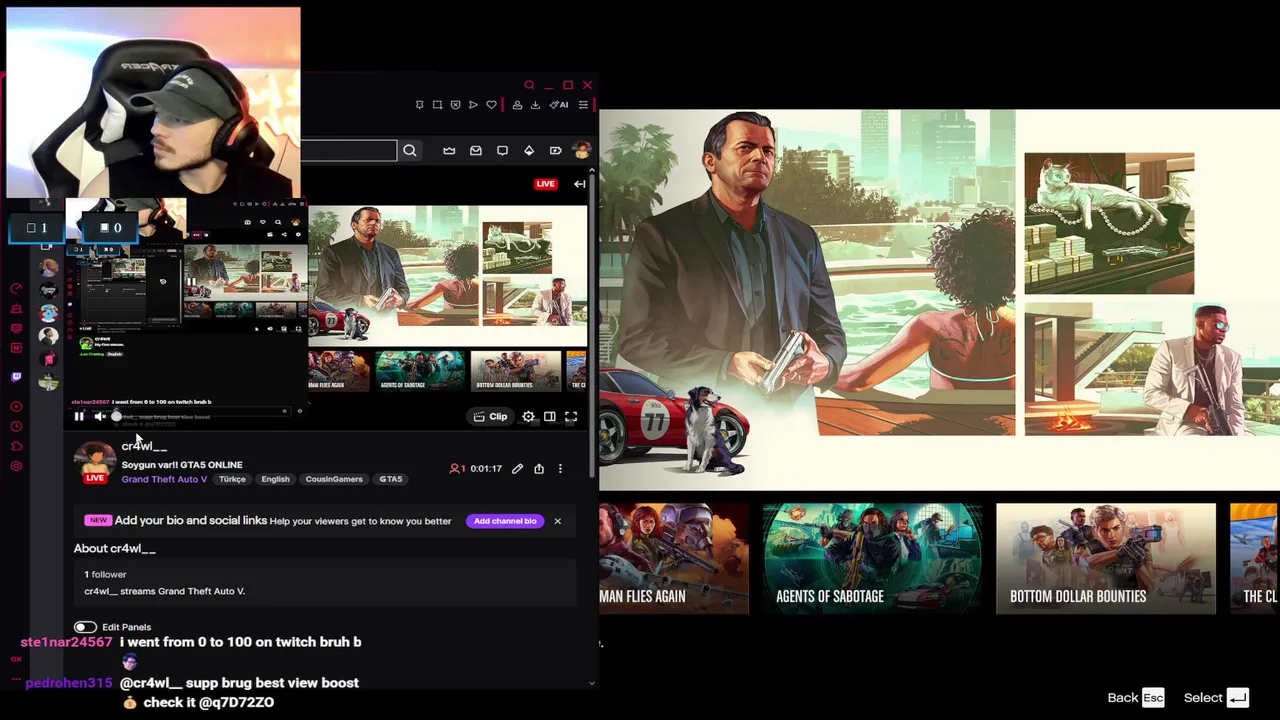The height and width of the screenshot is (720, 1280).
Task: Click the Twitch search input field
Action: pyautogui.click(x=349, y=150)
